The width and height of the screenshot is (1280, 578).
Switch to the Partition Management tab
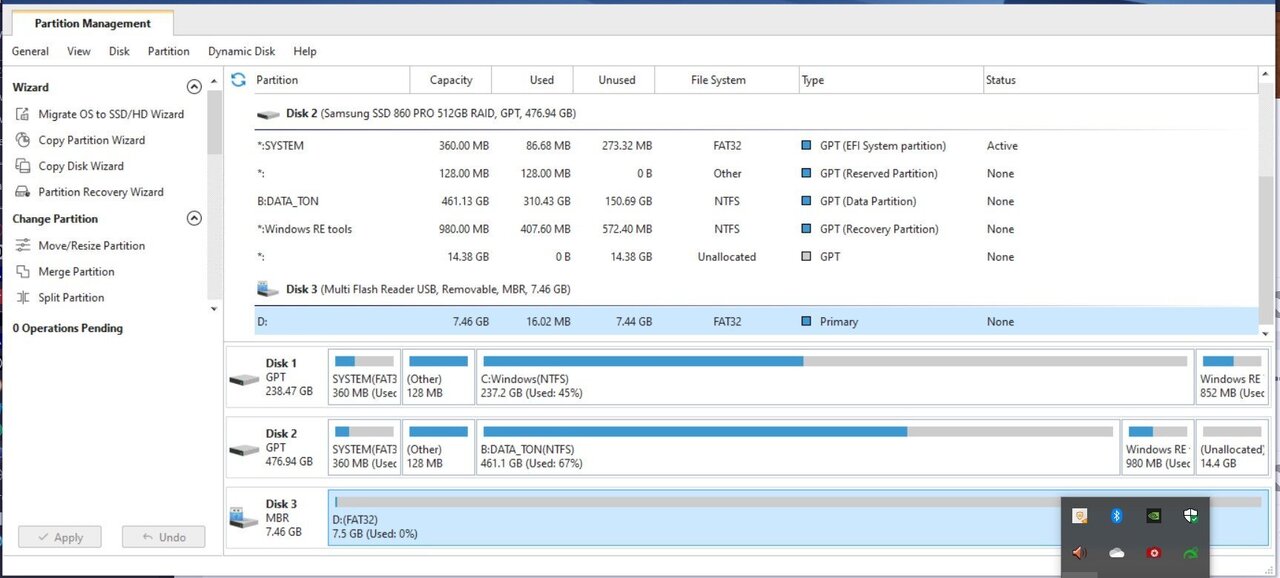pos(92,23)
